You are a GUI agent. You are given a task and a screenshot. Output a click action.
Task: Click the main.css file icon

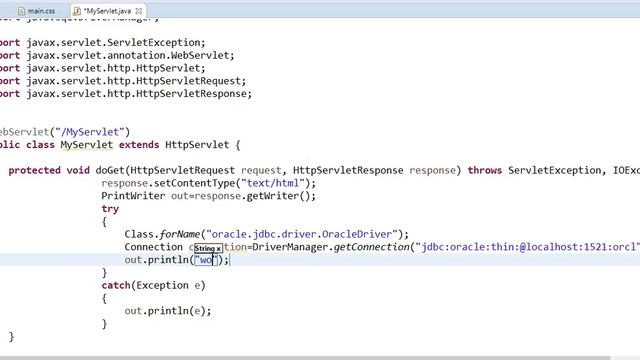21,11
